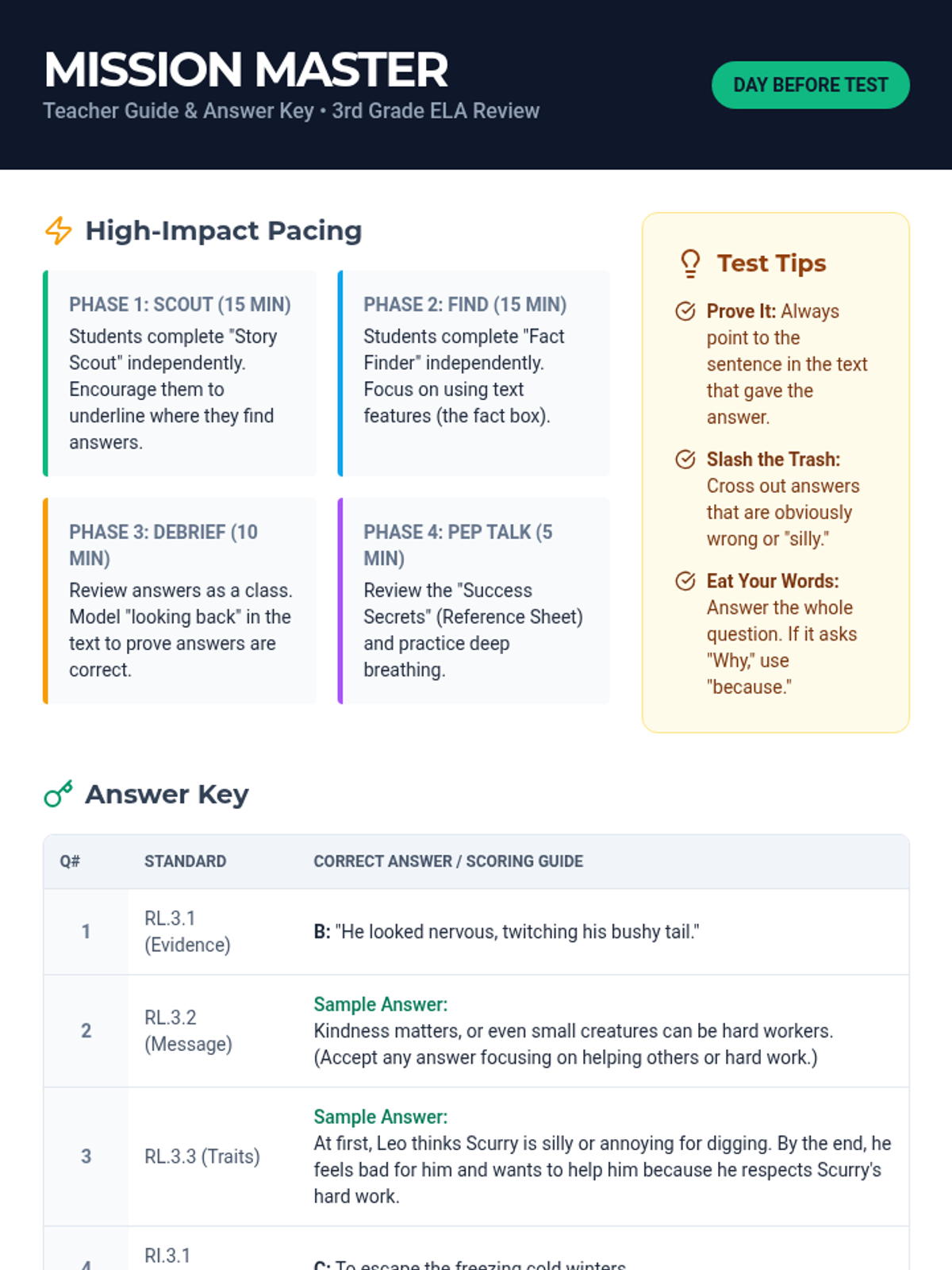Image resolution: width=952 pixels, height=1270 pixels.
Task: Click the MISSION MASTER title
Action: pyautogui.click(x=246, y=70)
